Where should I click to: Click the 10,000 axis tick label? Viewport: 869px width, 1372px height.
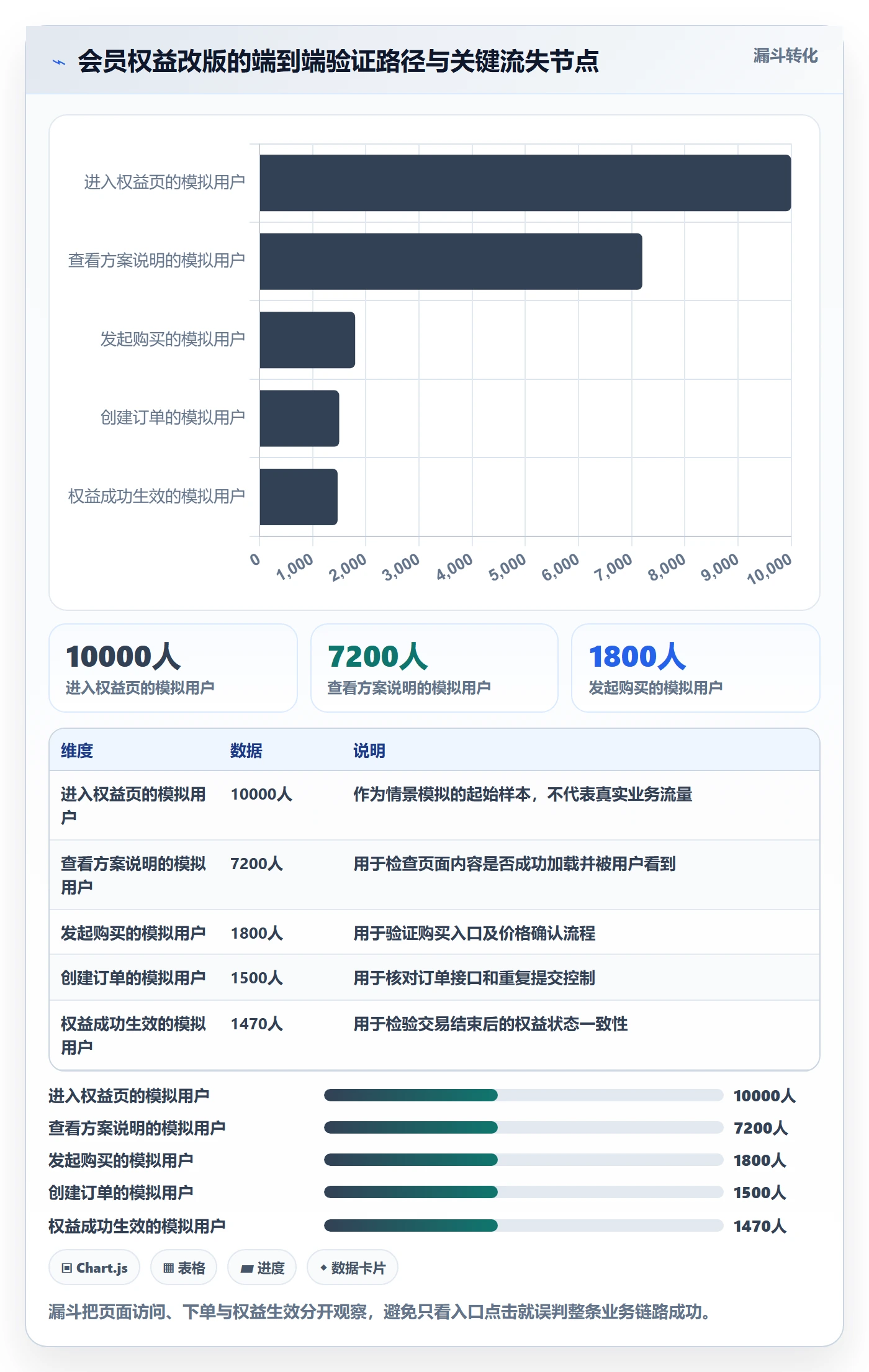coord(770,569)
